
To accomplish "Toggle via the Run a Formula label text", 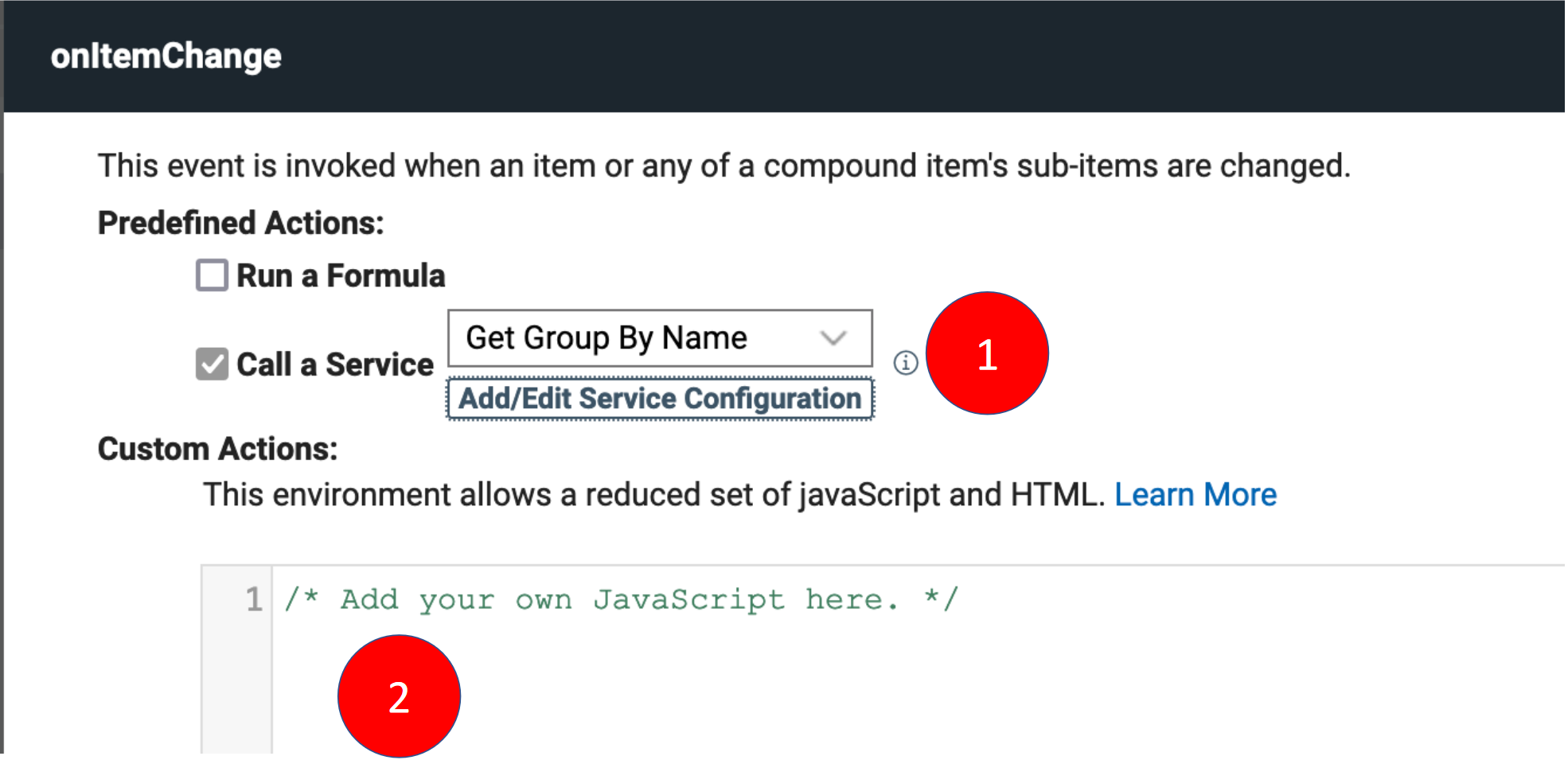I will [341, 276].
